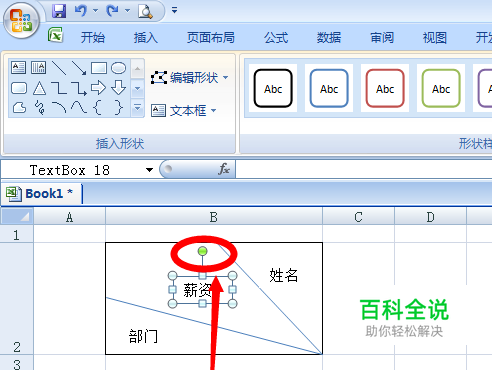The height and width of the screenshot is (370, 492).
Task: Apply the black outline Abc shape style
Action: (x=273, y=88)
